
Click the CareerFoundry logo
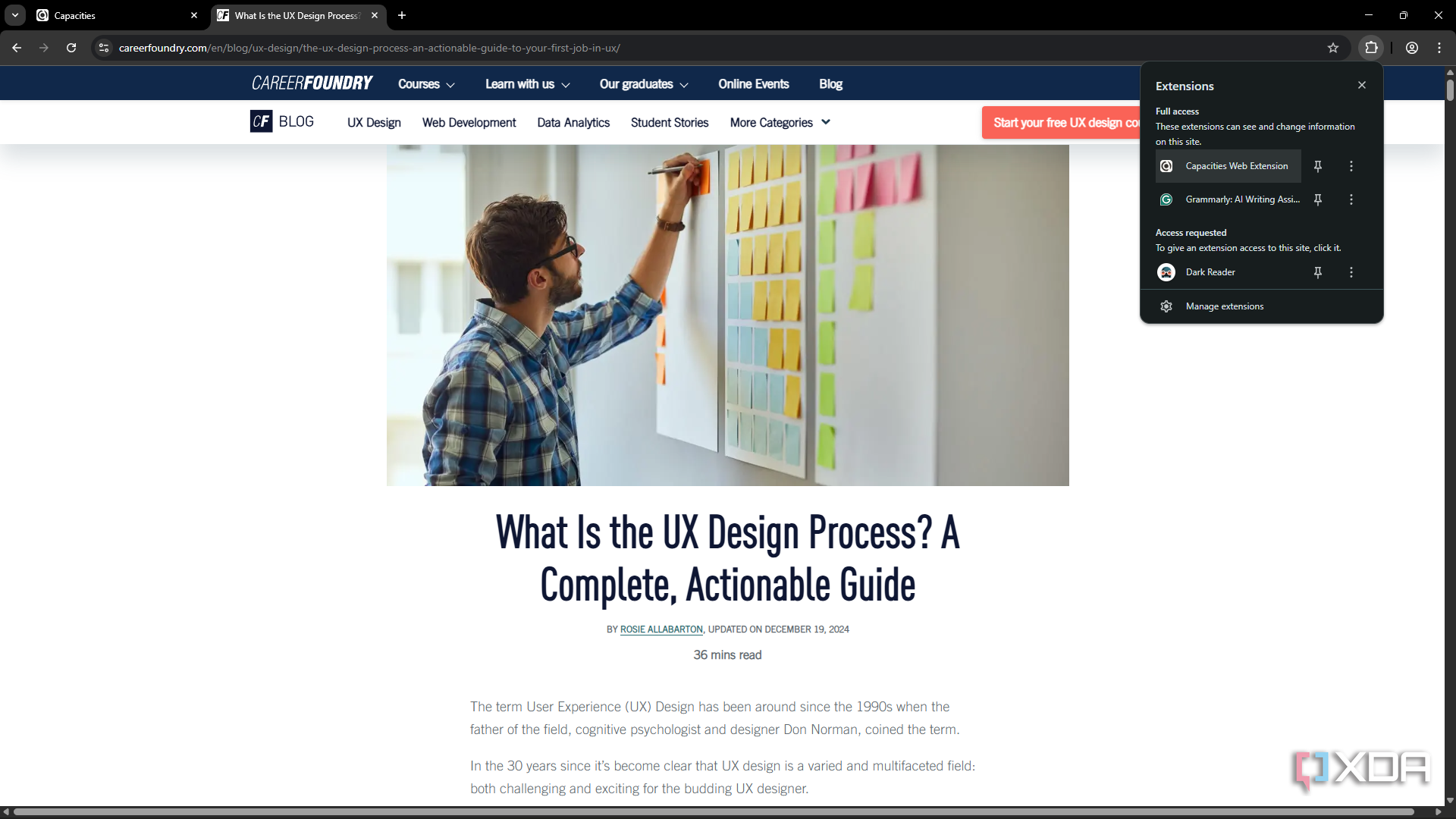coord(312,83)
